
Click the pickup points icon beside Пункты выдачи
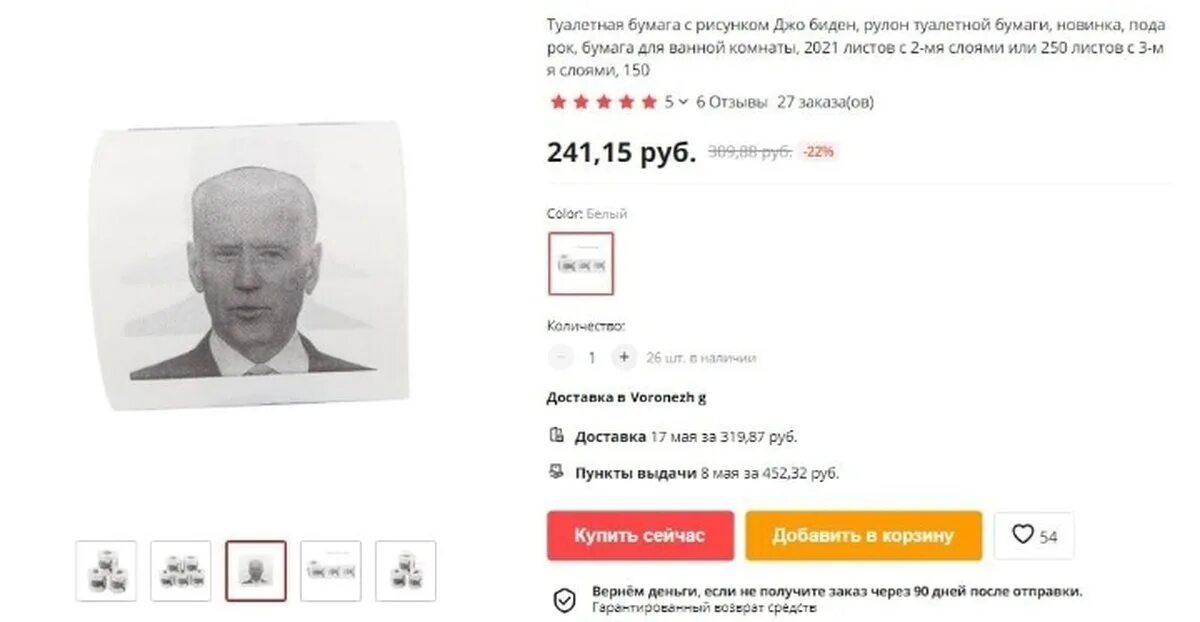click(x=557, y=472)
